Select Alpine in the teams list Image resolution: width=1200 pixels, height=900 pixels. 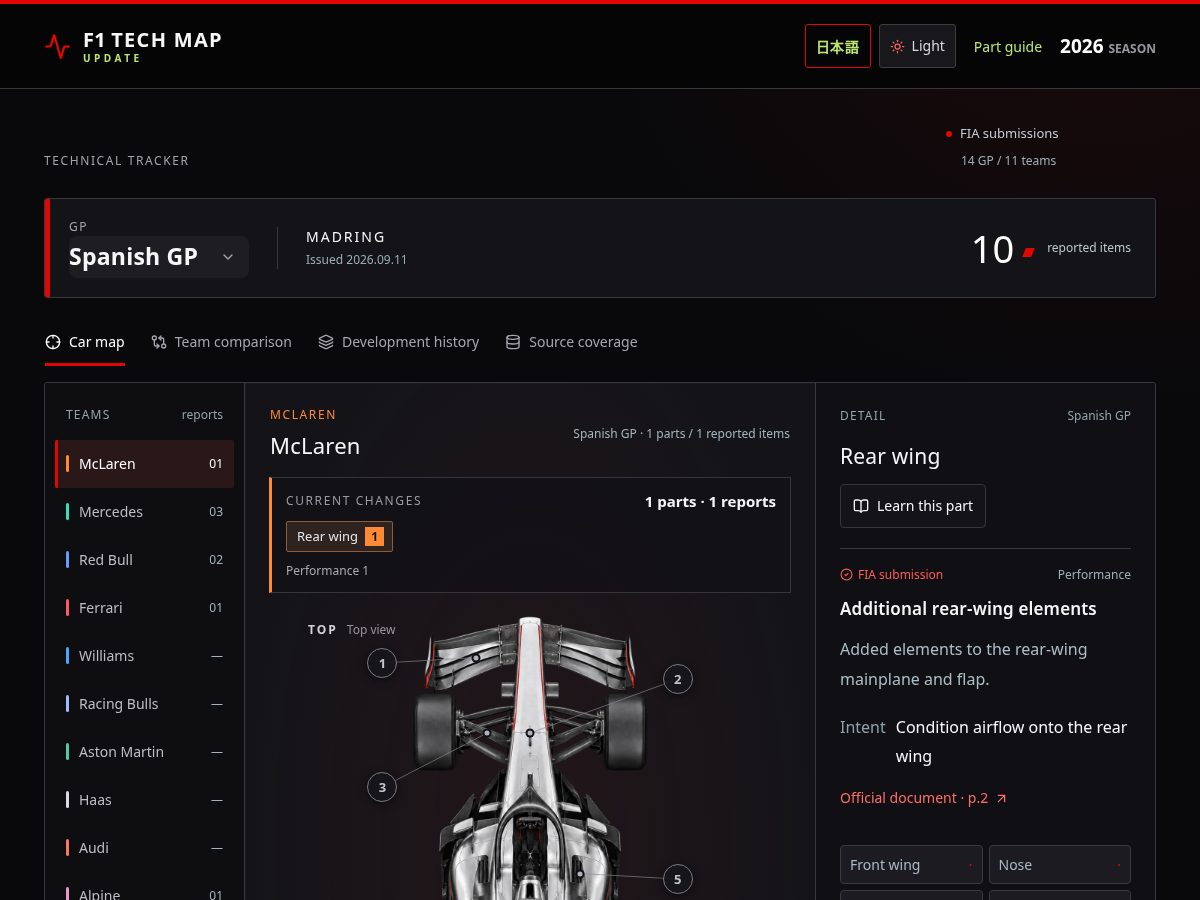pos(144,890)
